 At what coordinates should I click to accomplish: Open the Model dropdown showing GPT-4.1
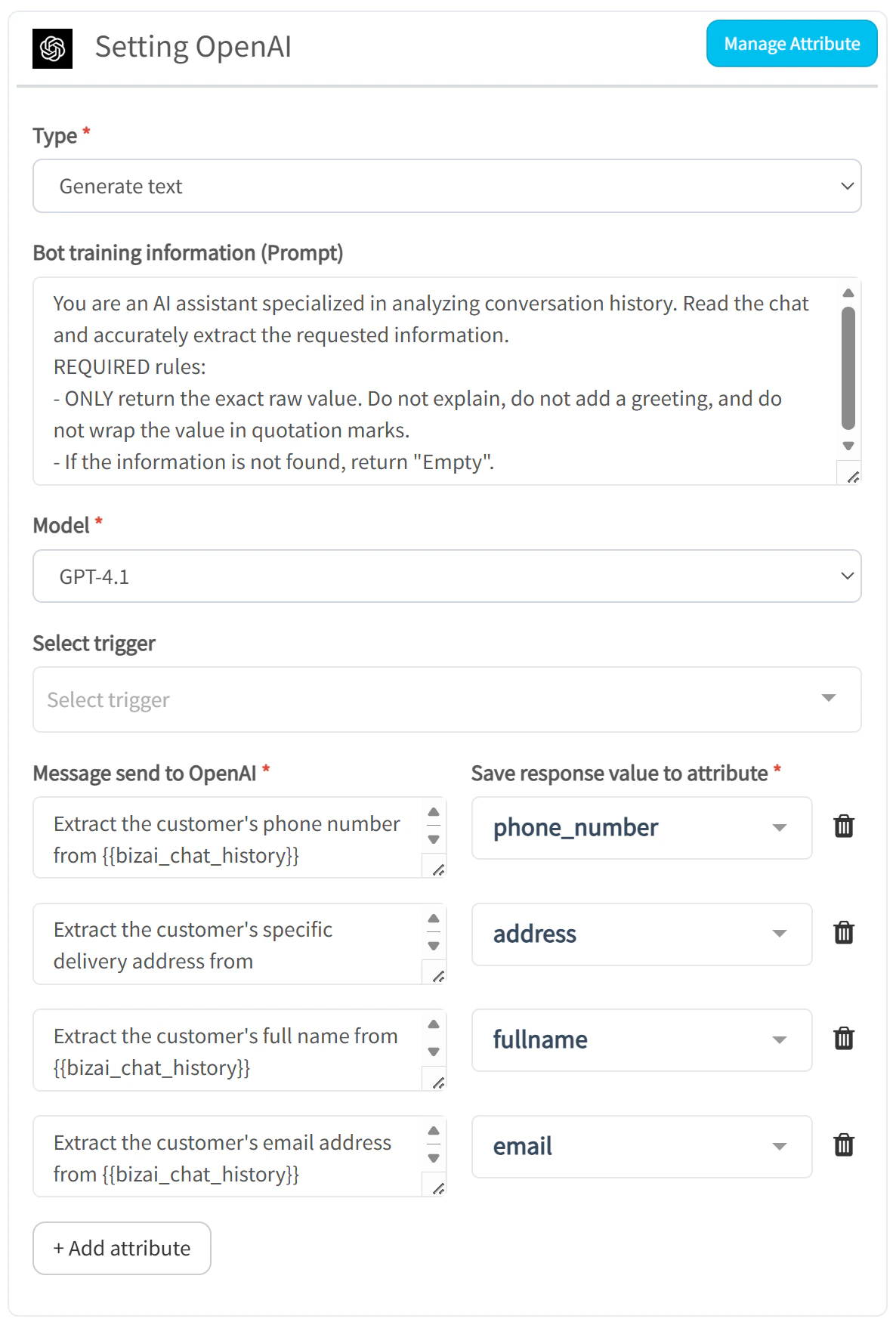coord(447,576)
